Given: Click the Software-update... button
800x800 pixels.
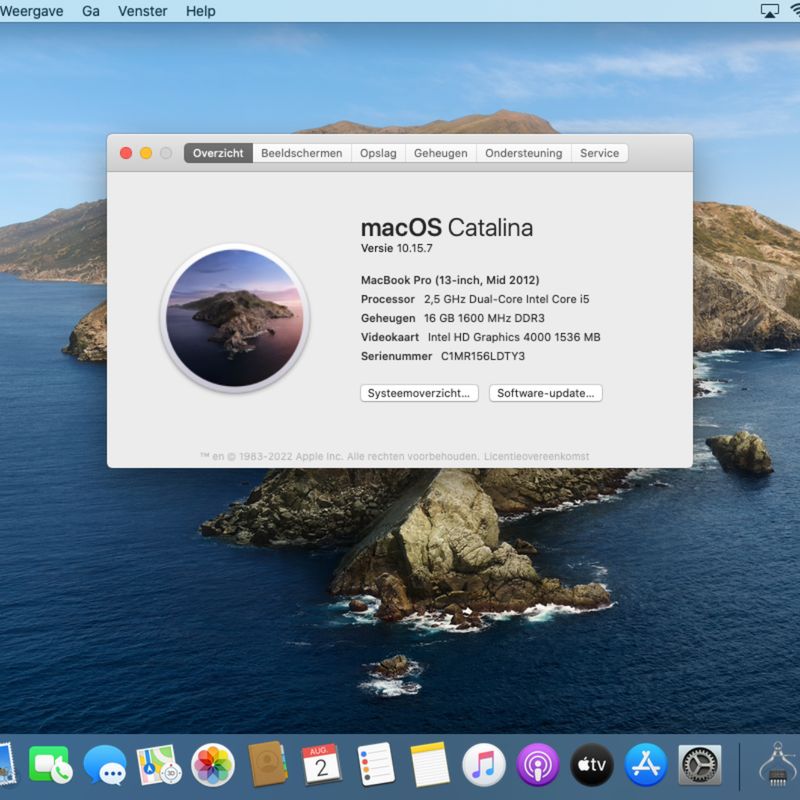Looking at the screenshot, I should [545, 393].
